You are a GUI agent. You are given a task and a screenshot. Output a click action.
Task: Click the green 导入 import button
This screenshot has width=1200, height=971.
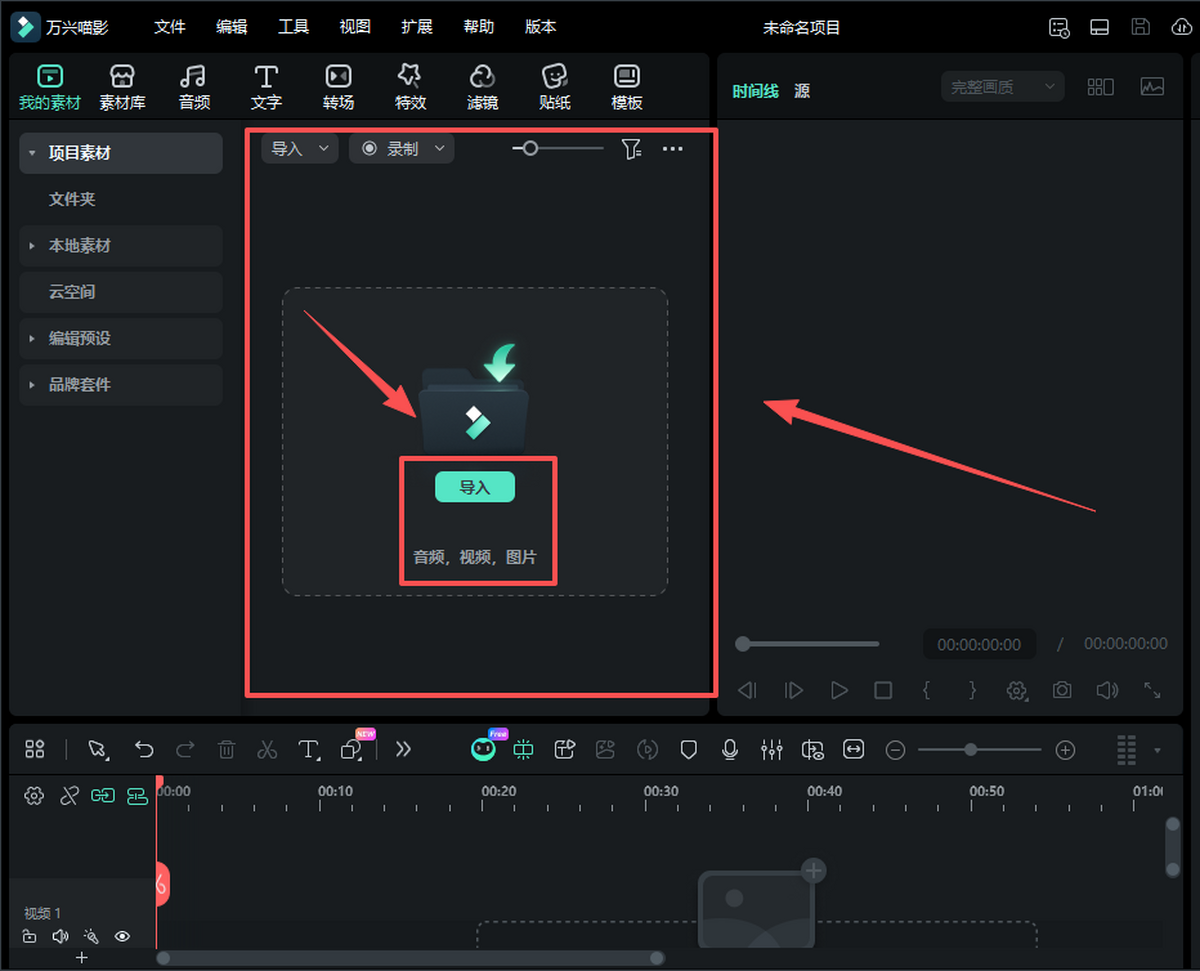pos(475,487)
